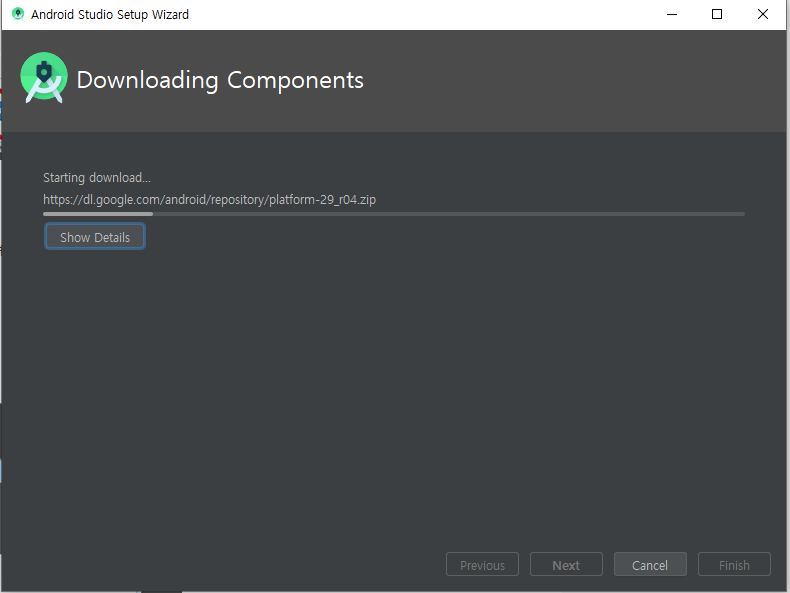Click the 'Downloading Components' heading
Viewport: 790px width, 593px height.
tap(220, 81)
